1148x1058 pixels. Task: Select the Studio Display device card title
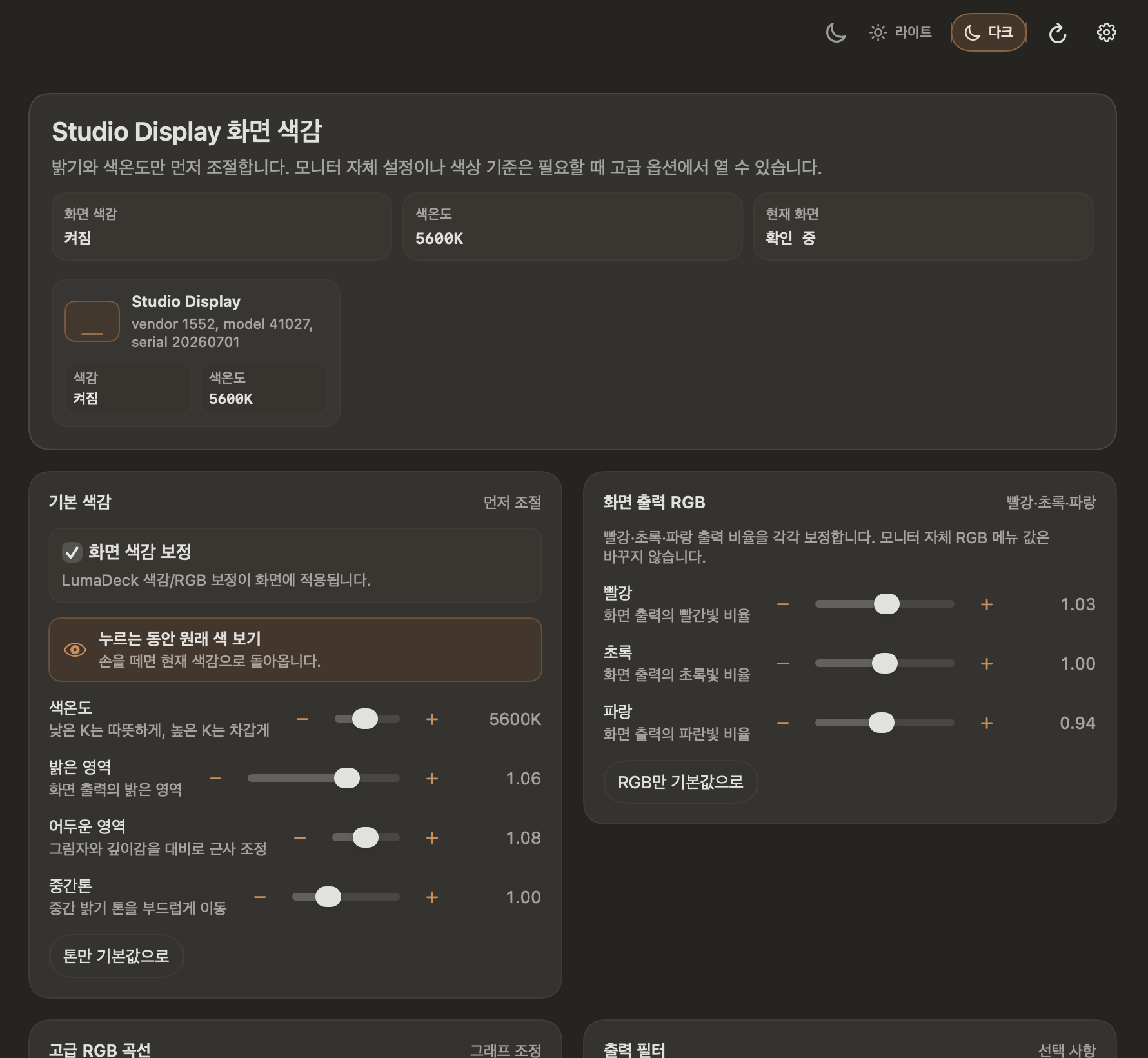(x=186, y=302)
